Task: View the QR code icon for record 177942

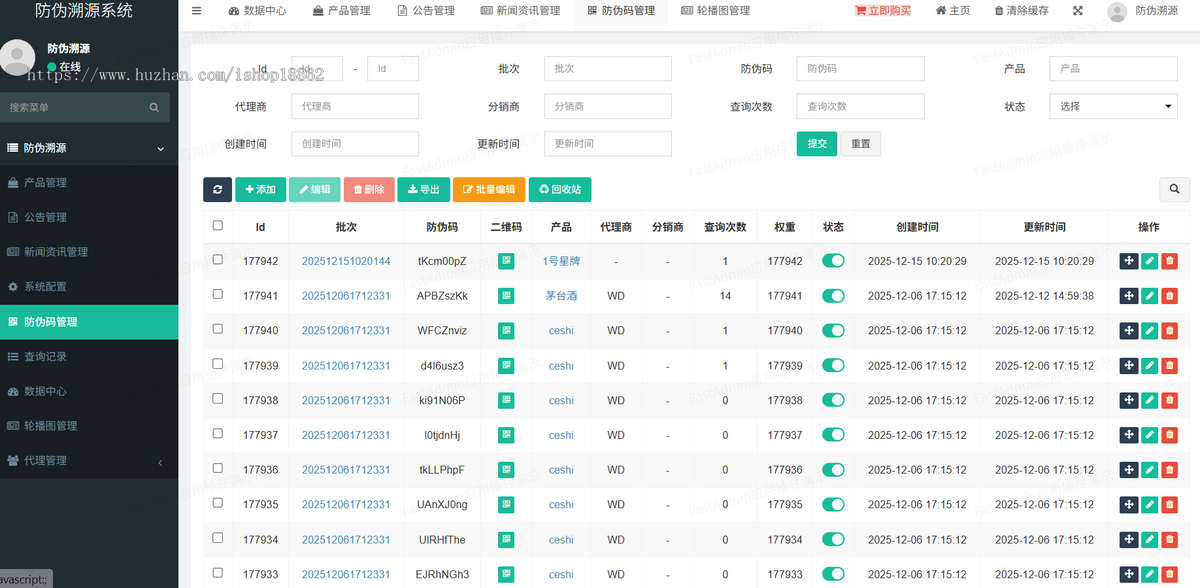Action: pos(505,261)
